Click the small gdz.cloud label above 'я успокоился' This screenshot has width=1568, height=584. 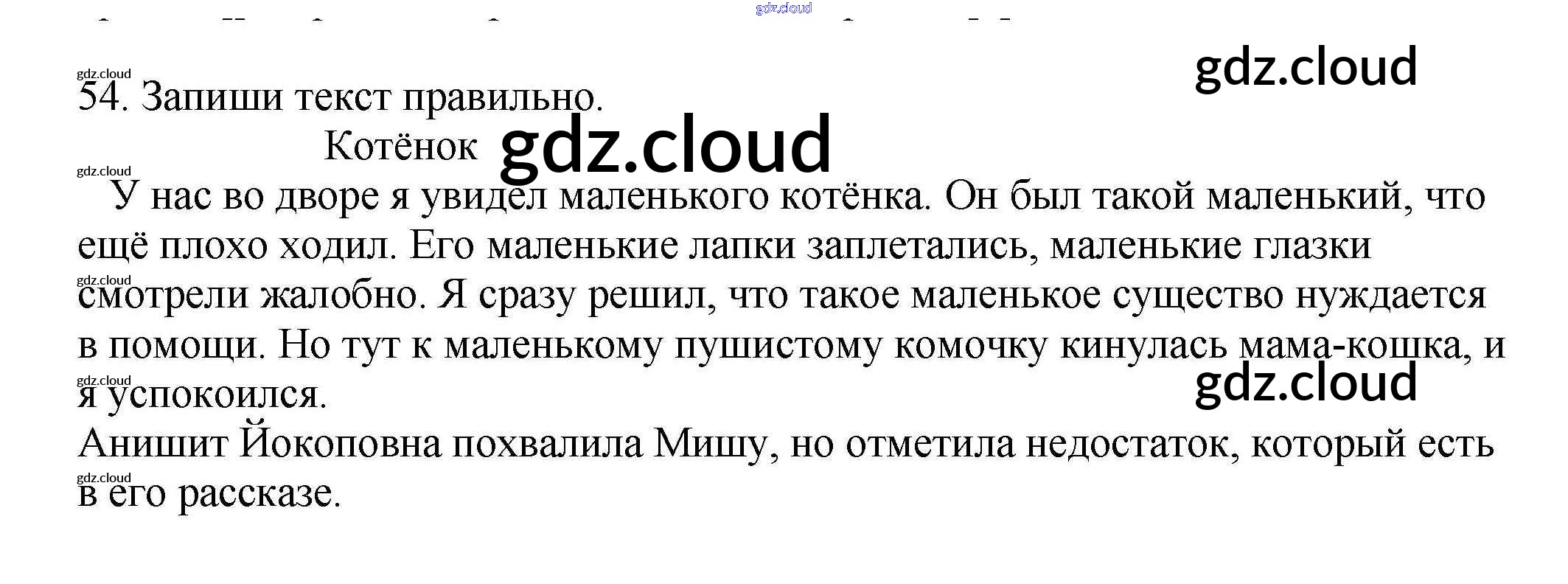pos(104,380)
